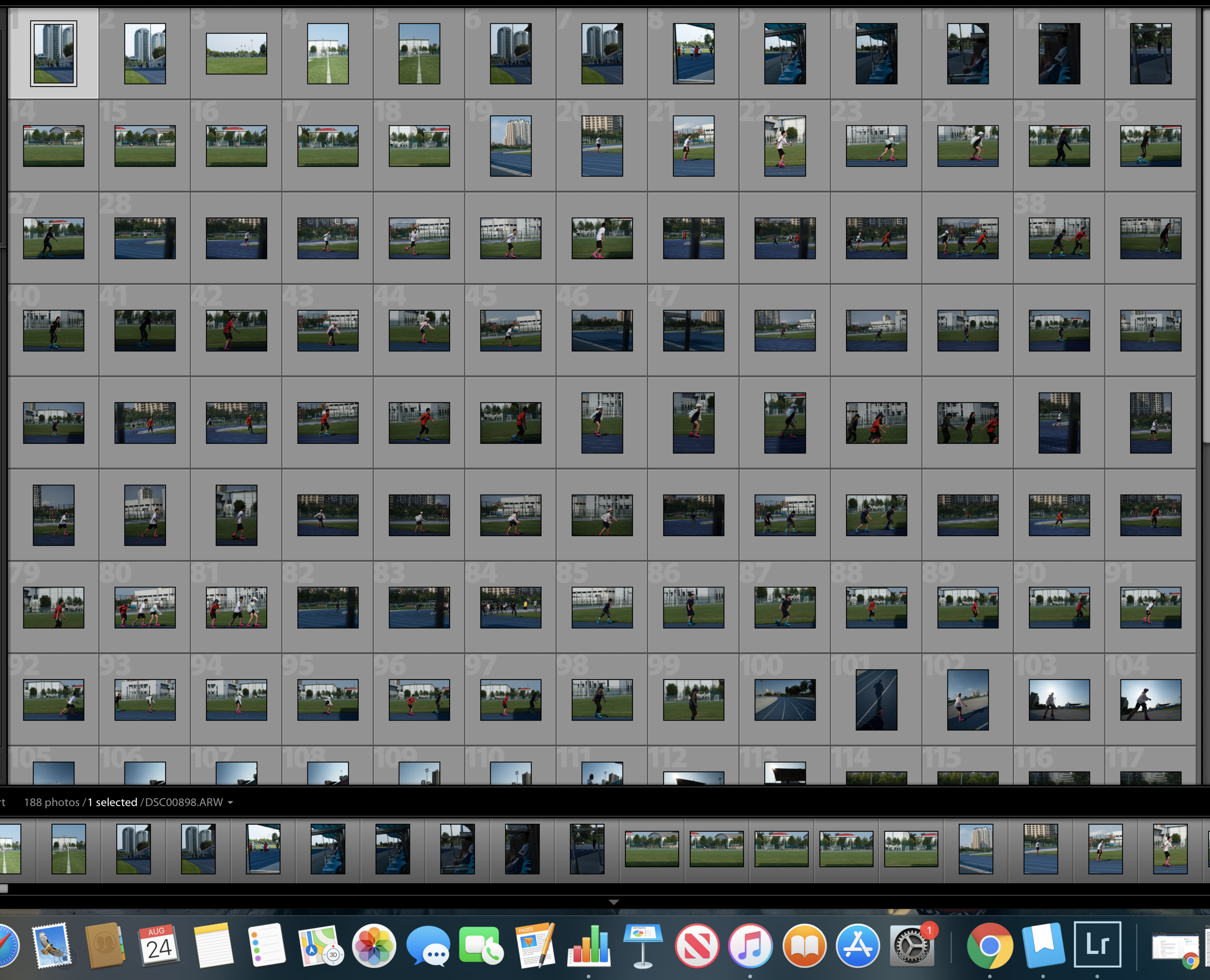The width and height of the screenshot is (1210, 980).
Task: Select the empty track photo in cell 100
Action: [x=786, y=699]
